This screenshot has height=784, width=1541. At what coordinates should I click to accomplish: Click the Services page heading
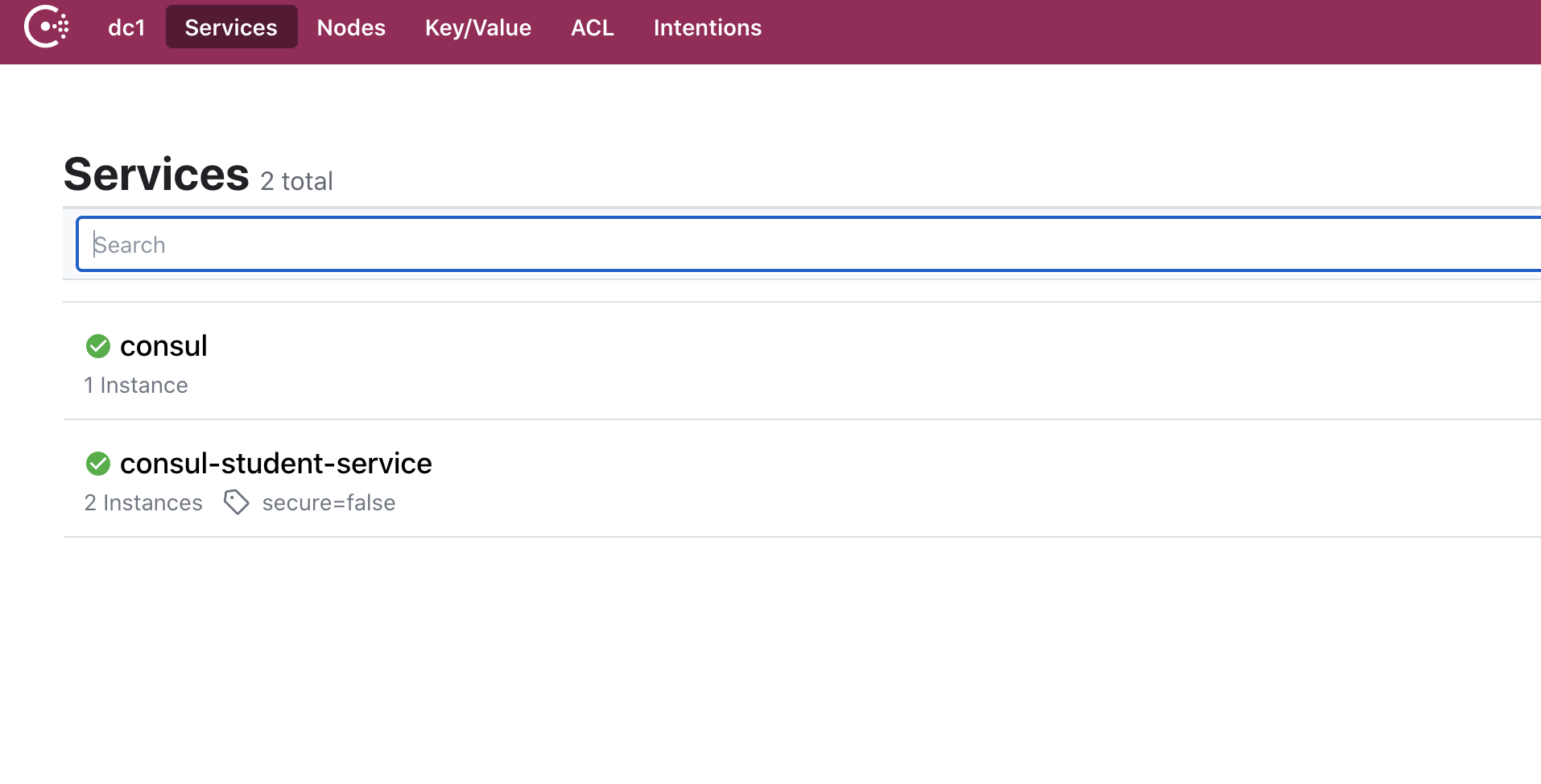pyautogui.click(x=156, y=175)
